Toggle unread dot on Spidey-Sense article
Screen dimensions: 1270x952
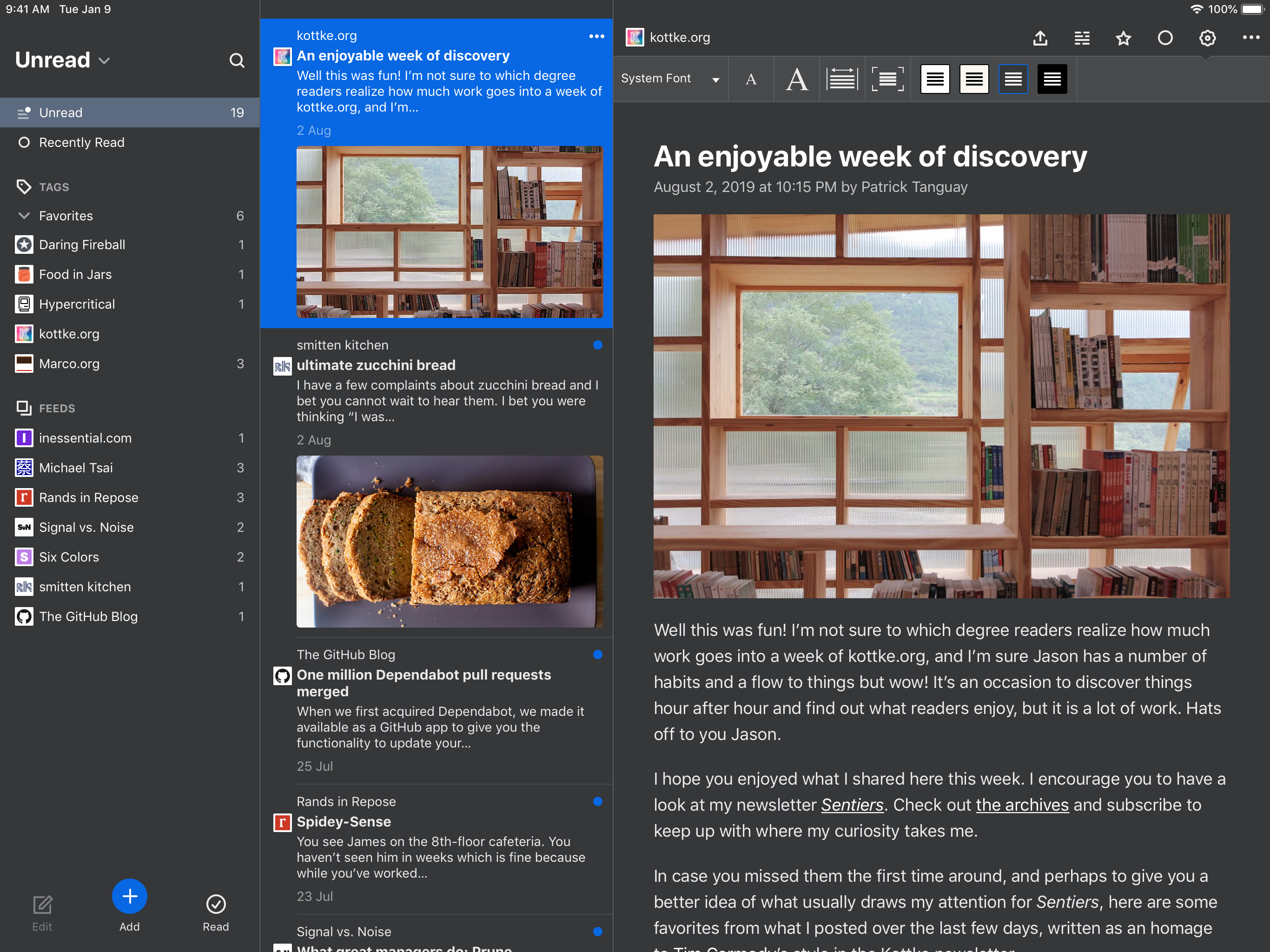pyautogui.click(x=597, y=801)
